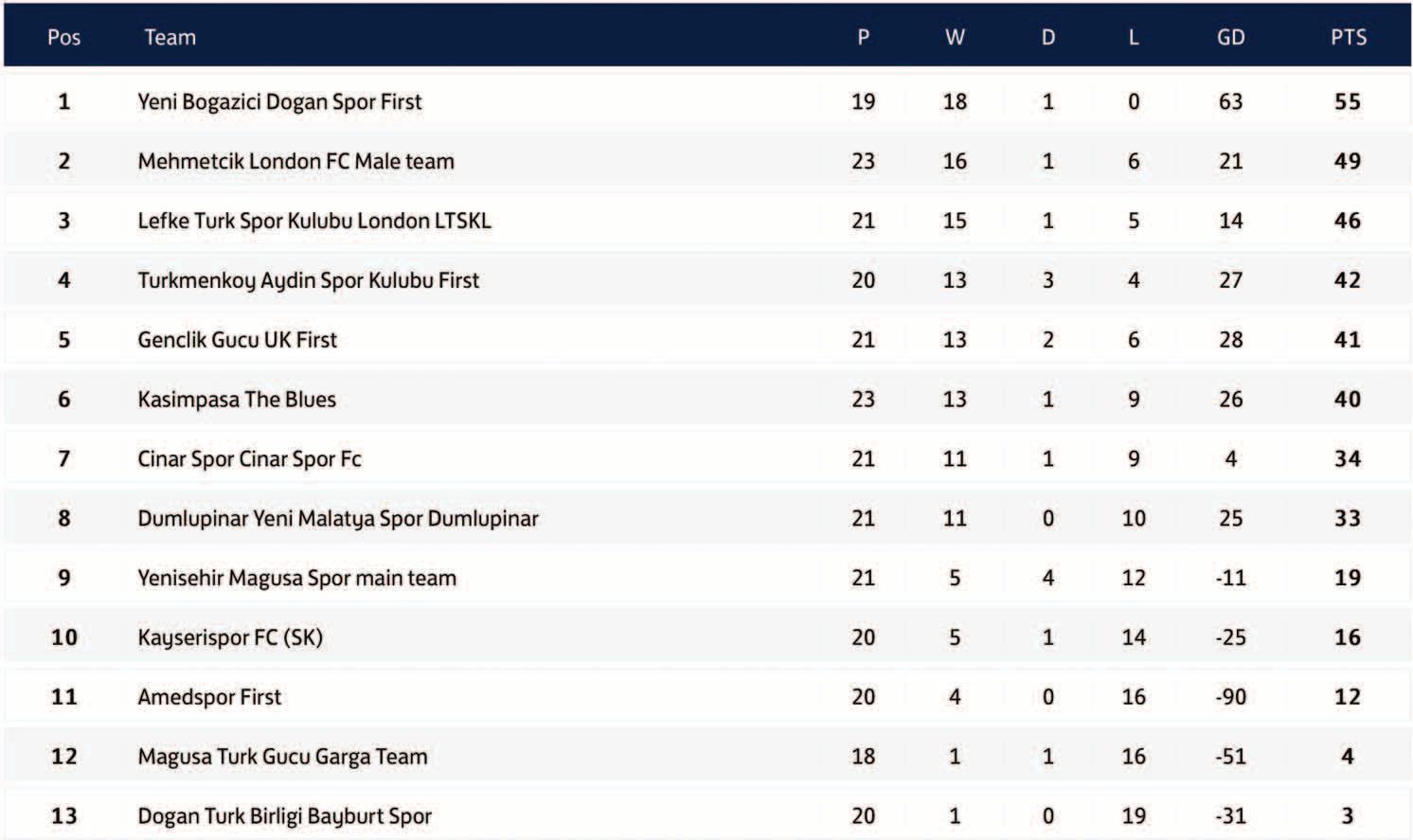Click Genclik Gucu UK First team

tap(237, 340)
